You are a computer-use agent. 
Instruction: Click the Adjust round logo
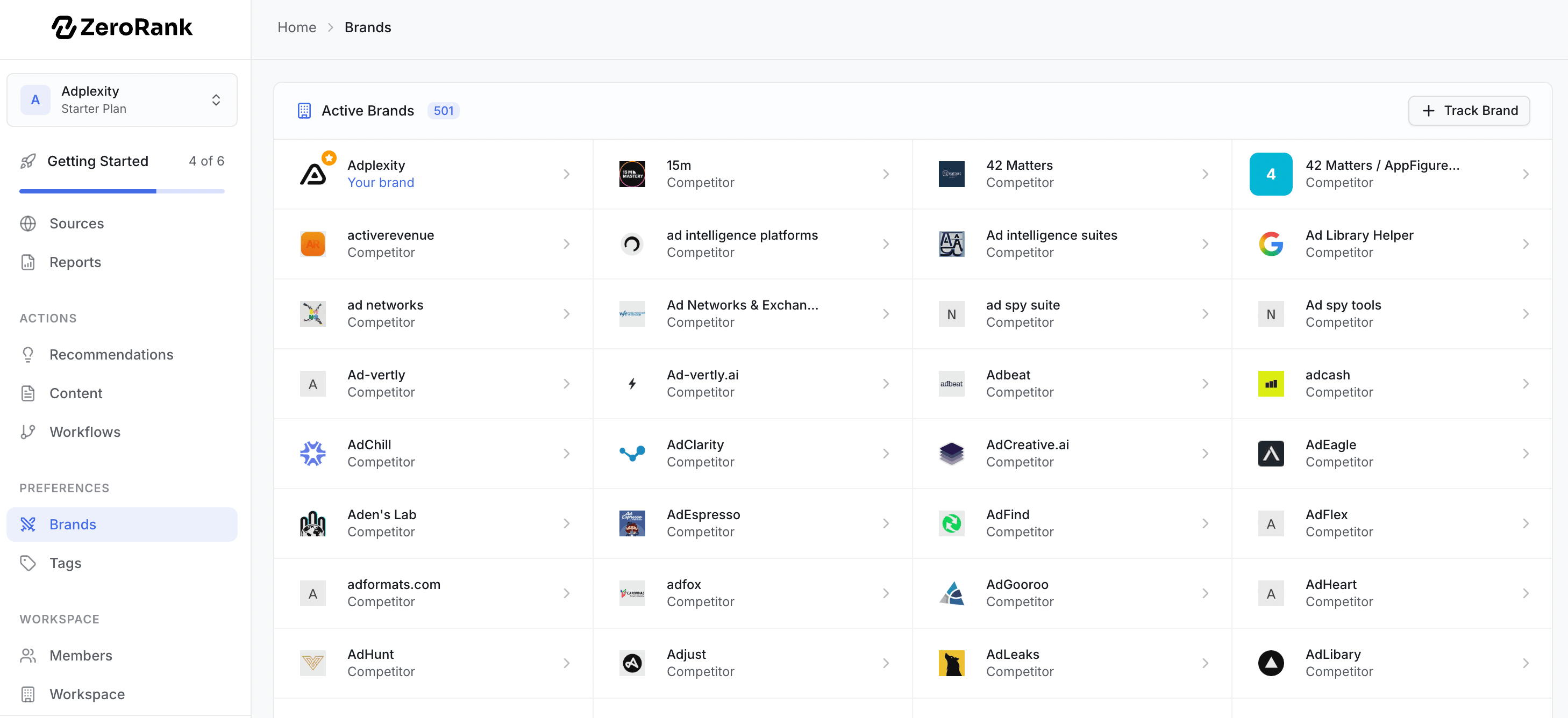point(632,663)
